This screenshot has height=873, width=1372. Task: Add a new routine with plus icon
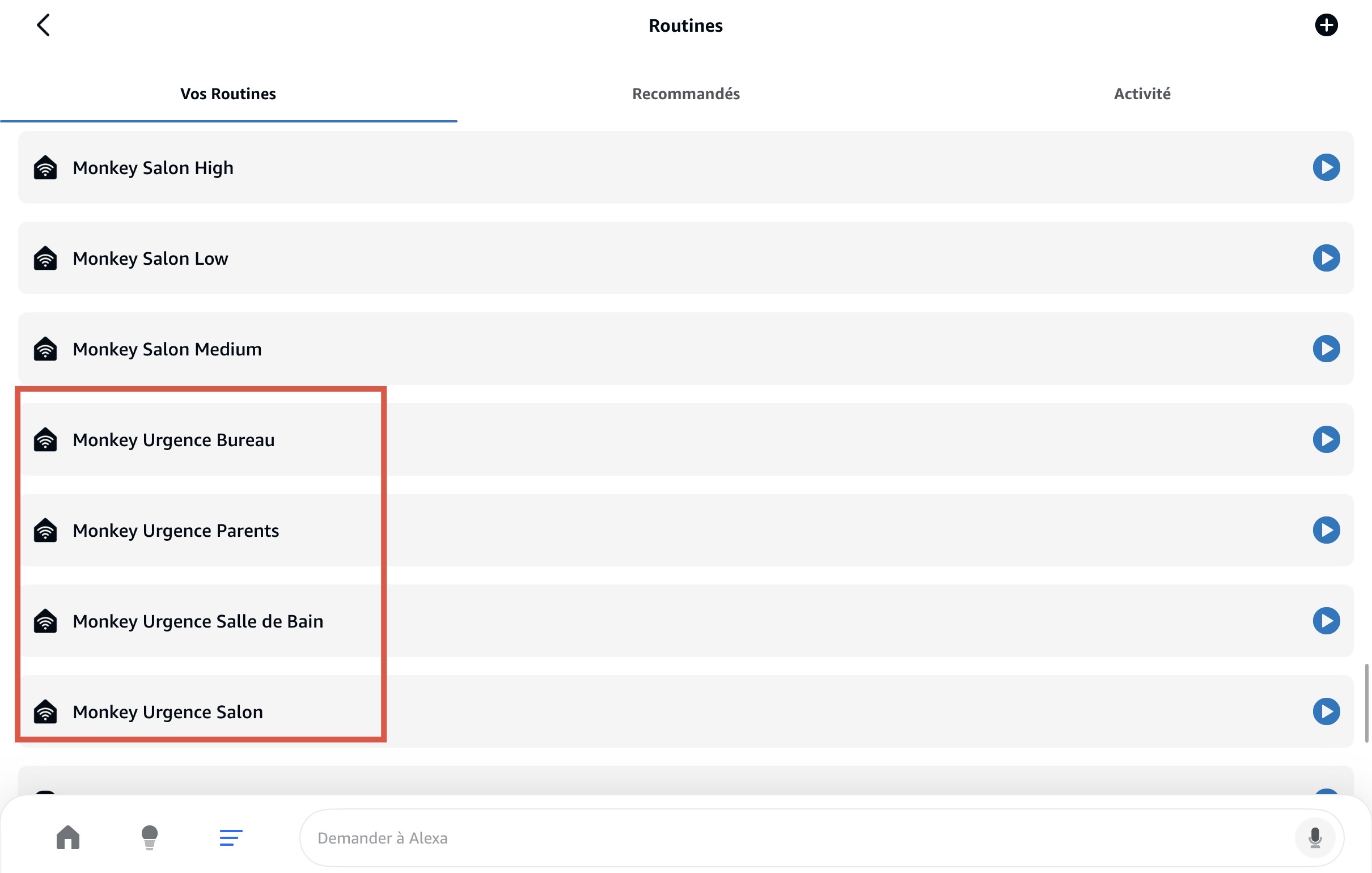(1326, 25)
